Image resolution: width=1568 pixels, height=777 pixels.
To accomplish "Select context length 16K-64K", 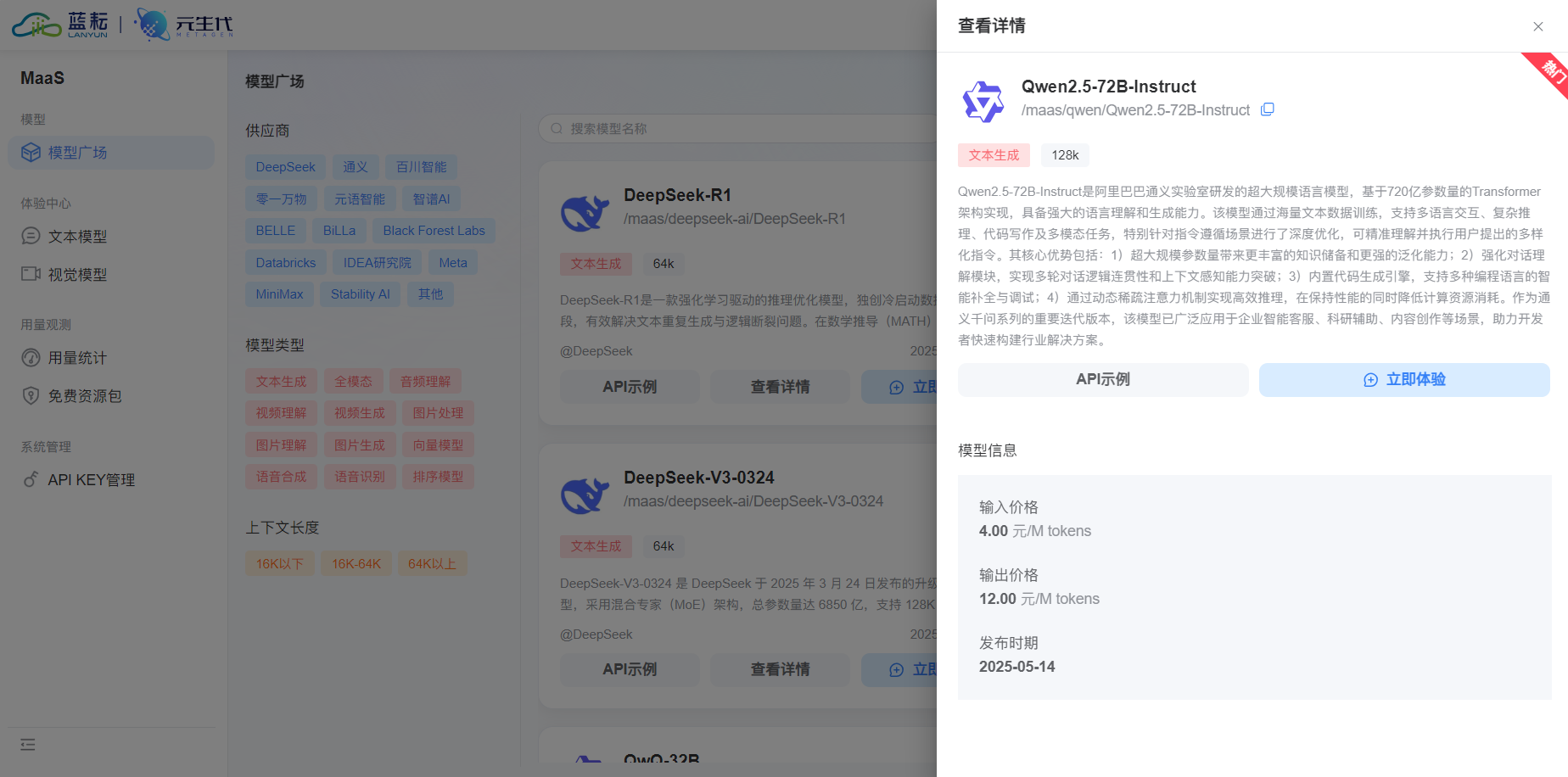I will pyautogui.click(x=356, y=564).
